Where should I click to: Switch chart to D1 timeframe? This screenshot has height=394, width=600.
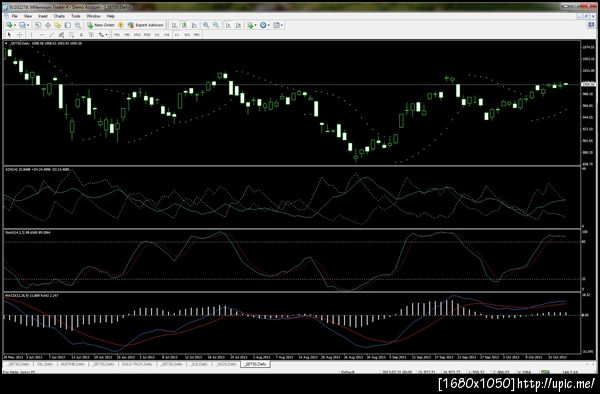pos(177,34)
